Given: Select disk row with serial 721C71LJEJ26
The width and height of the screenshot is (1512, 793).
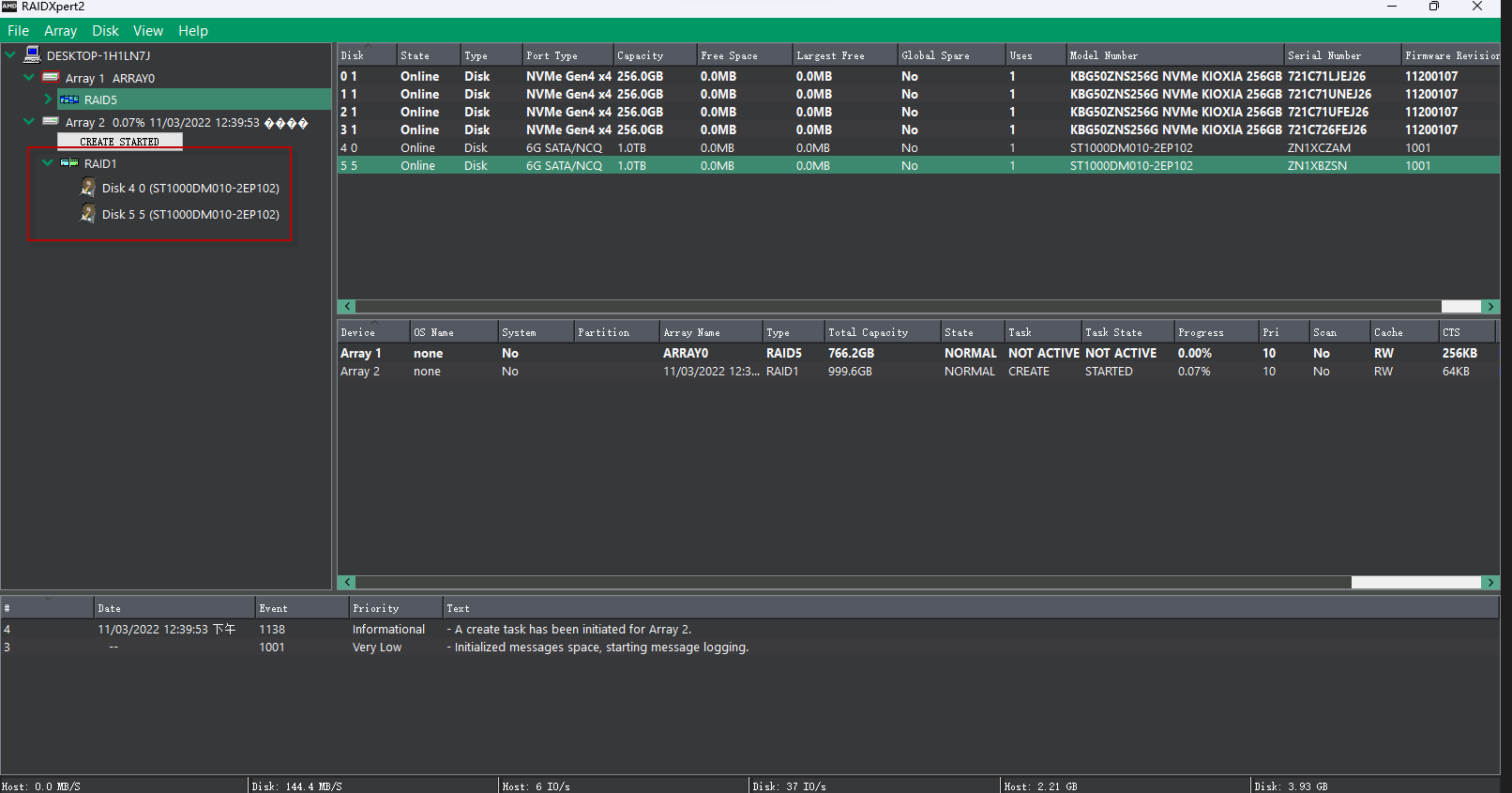Looking at the screenshot, I should tap(918, 76).
